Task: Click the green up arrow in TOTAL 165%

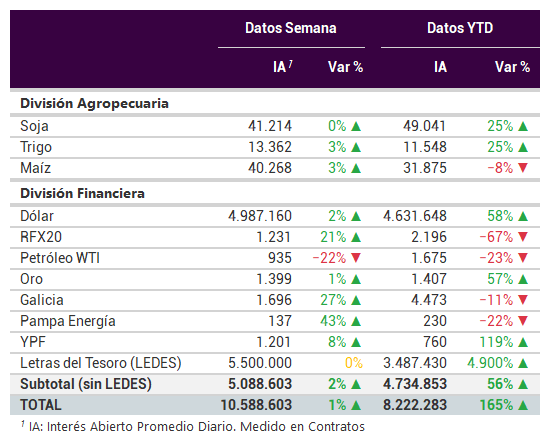Action: 523,405
